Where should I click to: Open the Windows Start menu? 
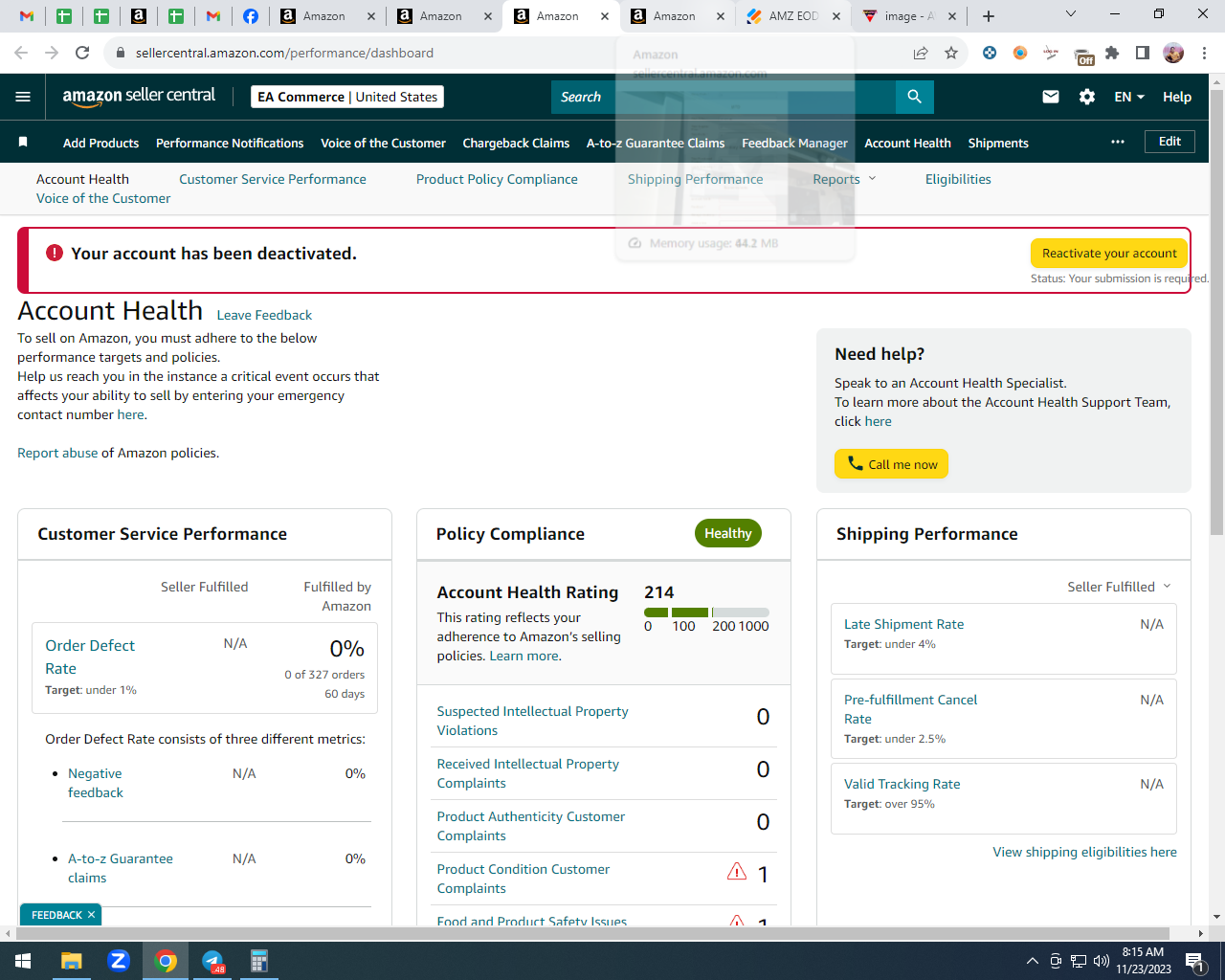pos(23,961)
